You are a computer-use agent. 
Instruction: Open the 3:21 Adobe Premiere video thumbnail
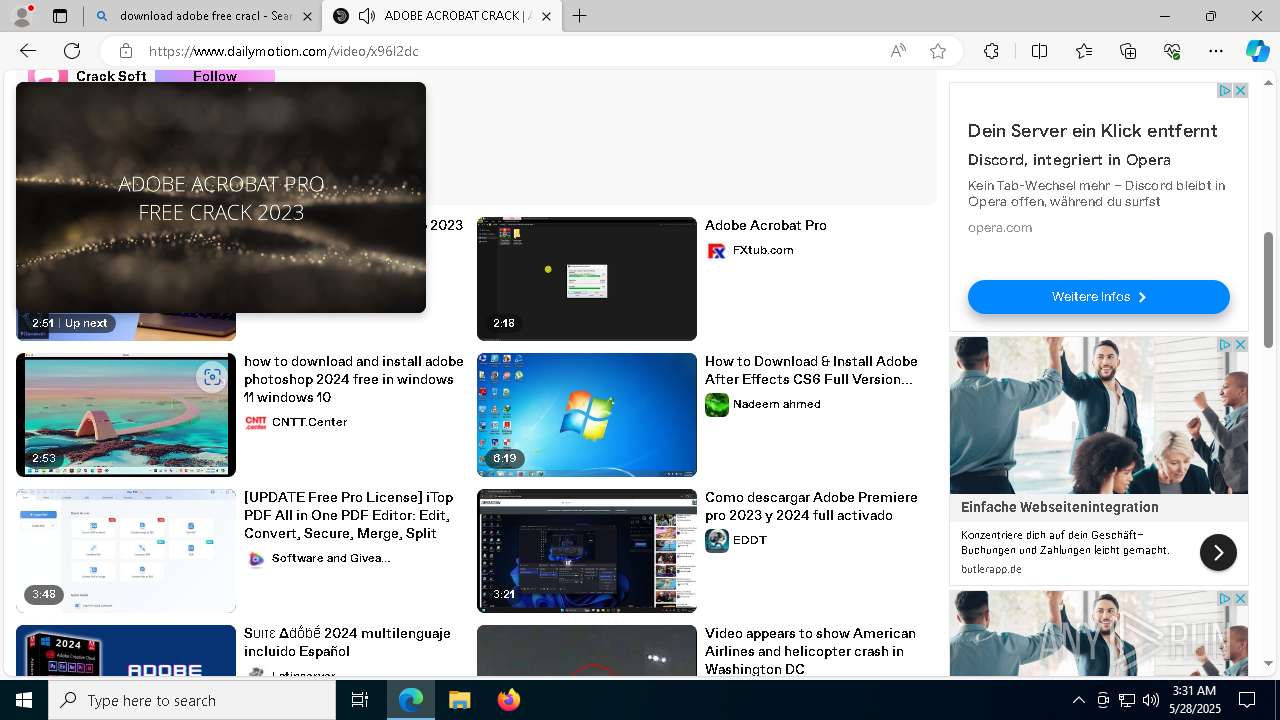[x=587, y=551]
